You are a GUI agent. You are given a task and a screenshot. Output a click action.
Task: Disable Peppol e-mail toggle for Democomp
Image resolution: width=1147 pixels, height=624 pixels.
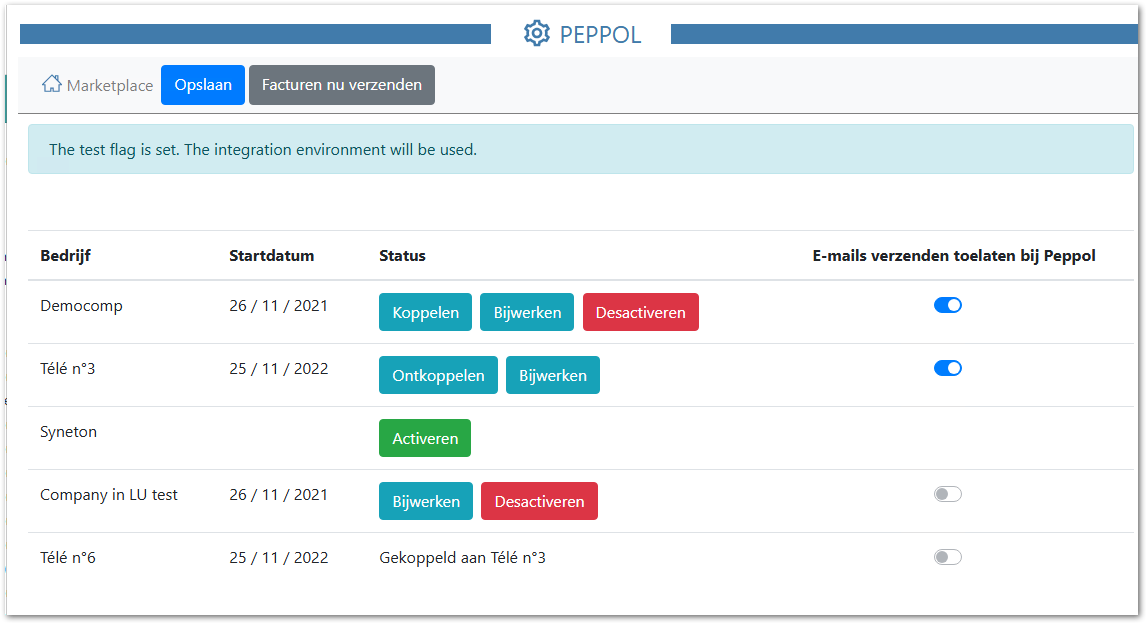947,305
